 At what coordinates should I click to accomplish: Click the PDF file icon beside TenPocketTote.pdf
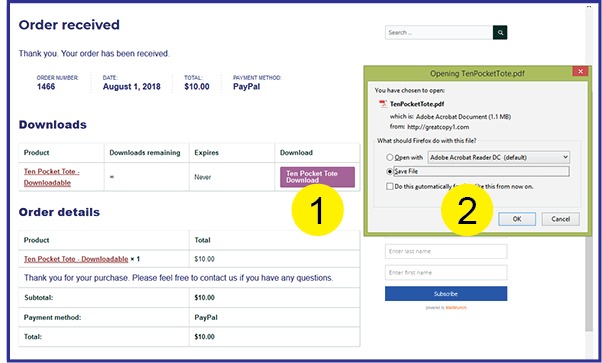[x=383, y=104]
